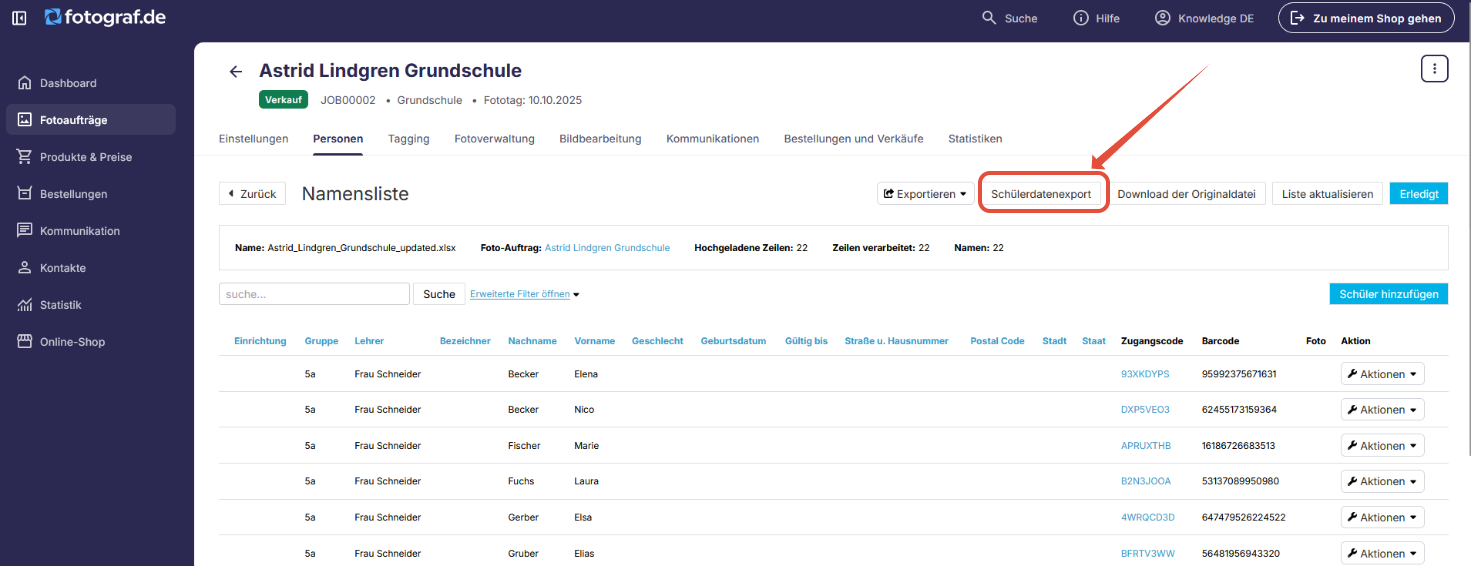1471x566 pixels.
Task: Open access code DXP5VEO3
Action: 1145,410
